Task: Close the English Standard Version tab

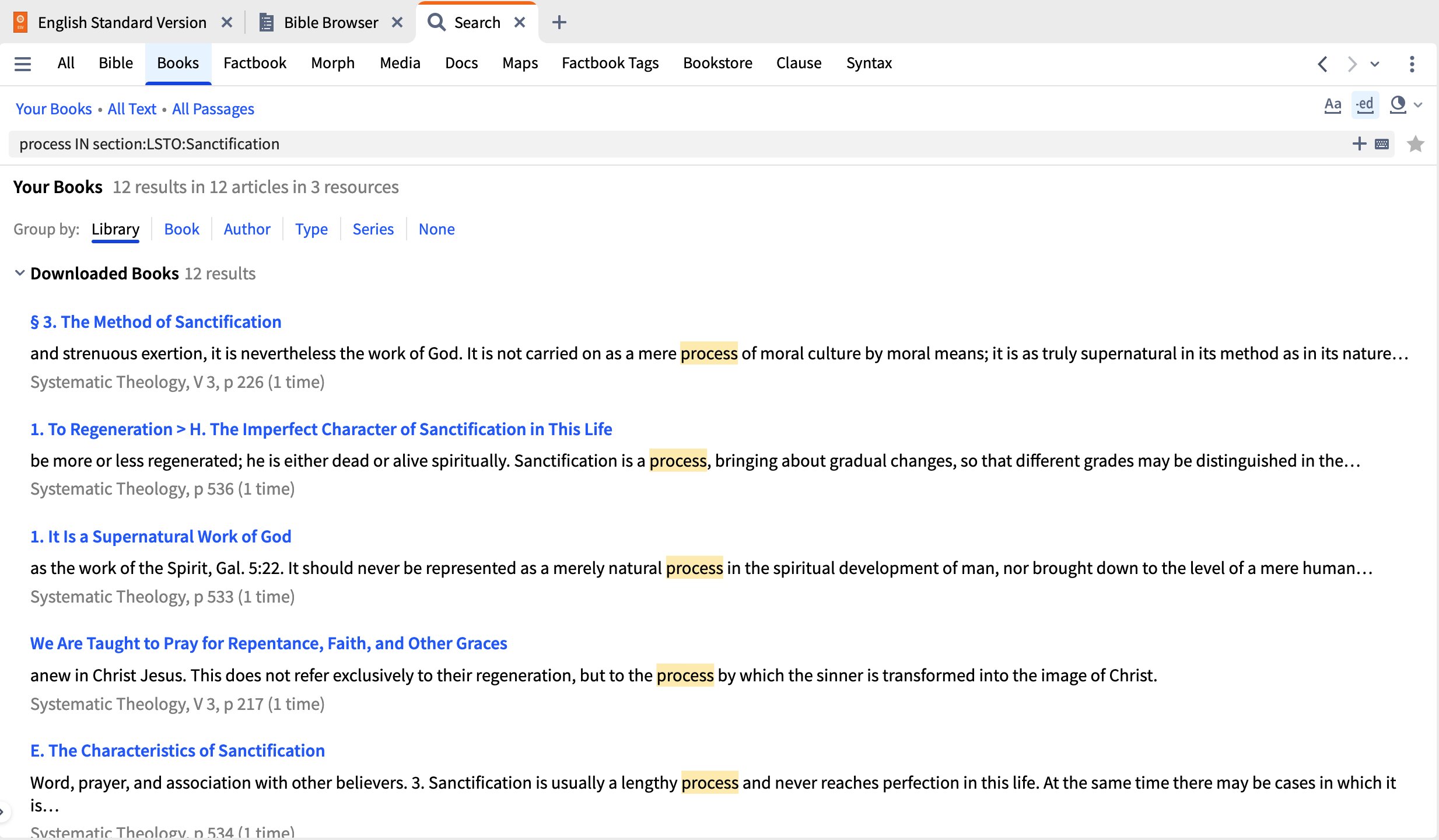Action: [227, 22]
